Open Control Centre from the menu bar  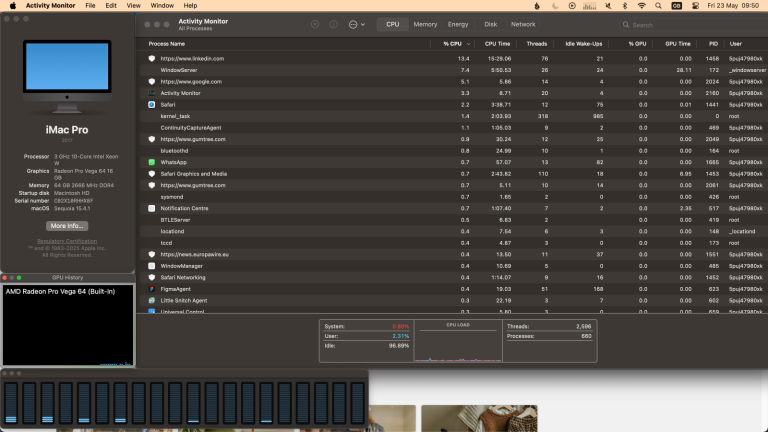coord(696,5)
